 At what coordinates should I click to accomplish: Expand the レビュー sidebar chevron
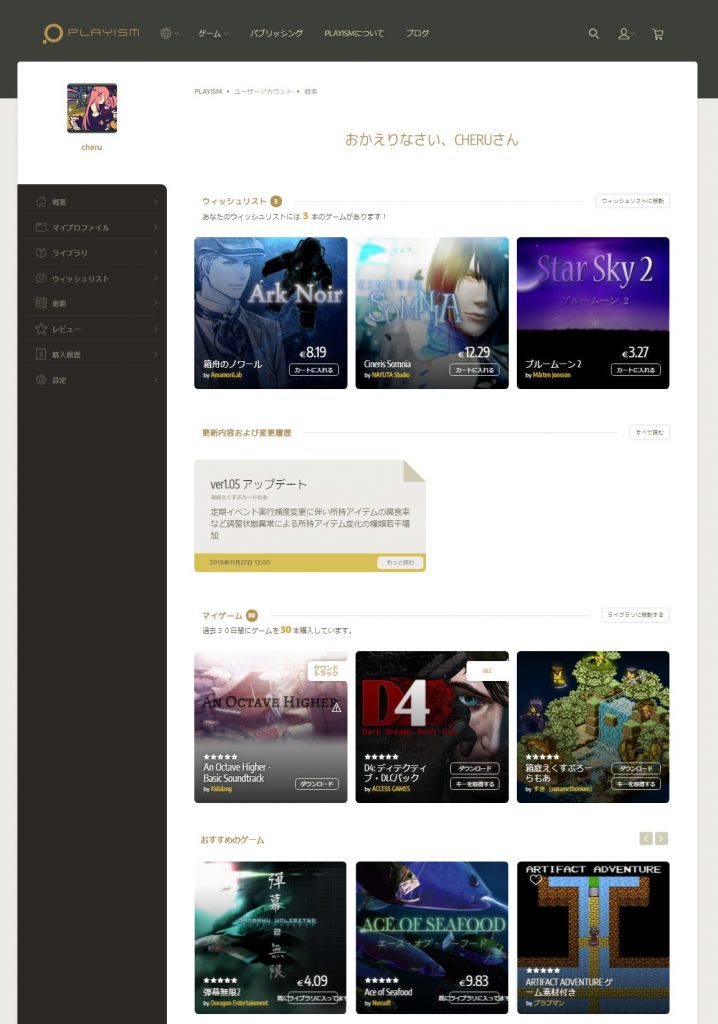[x=155, y=328]
